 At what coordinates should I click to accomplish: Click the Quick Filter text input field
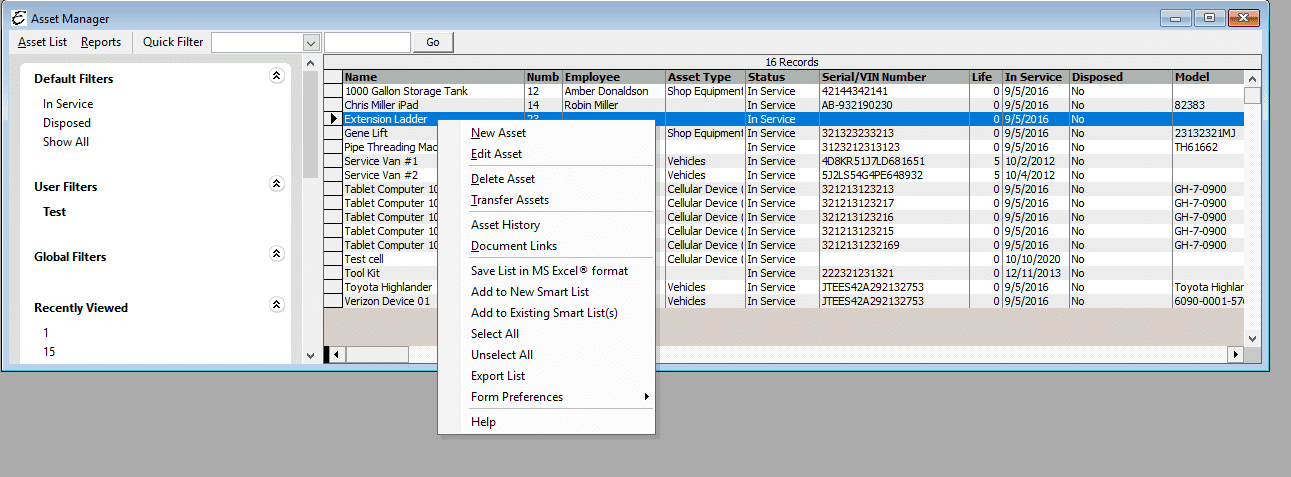(367, 42)
